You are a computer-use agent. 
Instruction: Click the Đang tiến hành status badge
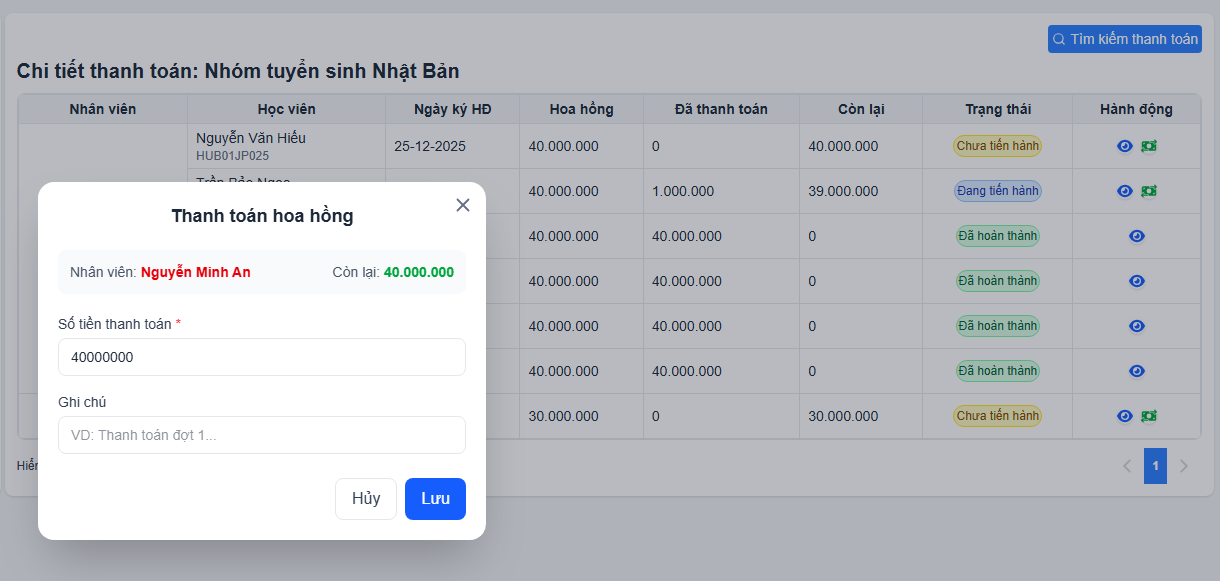click(998, 191)
